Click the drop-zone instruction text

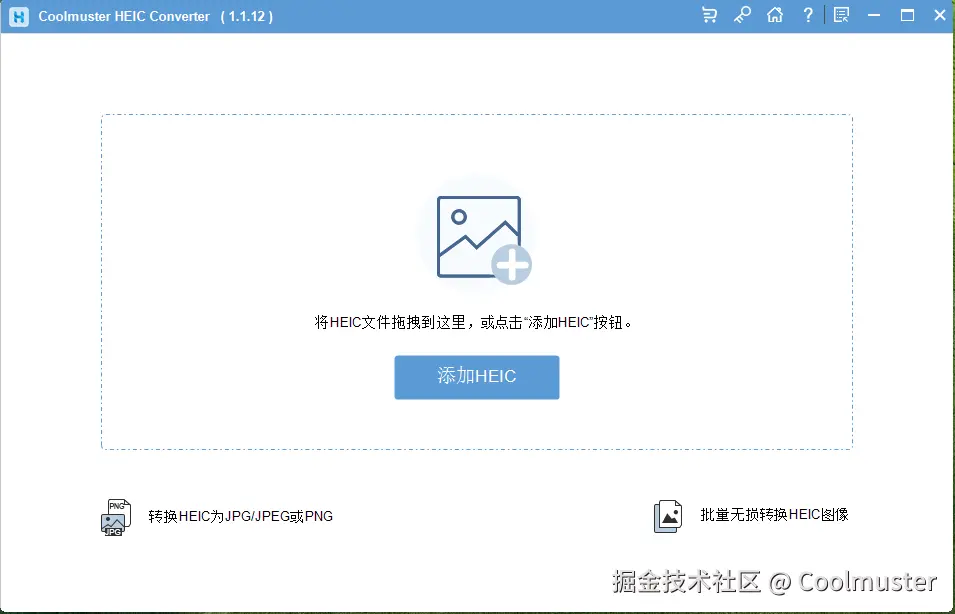[477, 322]
